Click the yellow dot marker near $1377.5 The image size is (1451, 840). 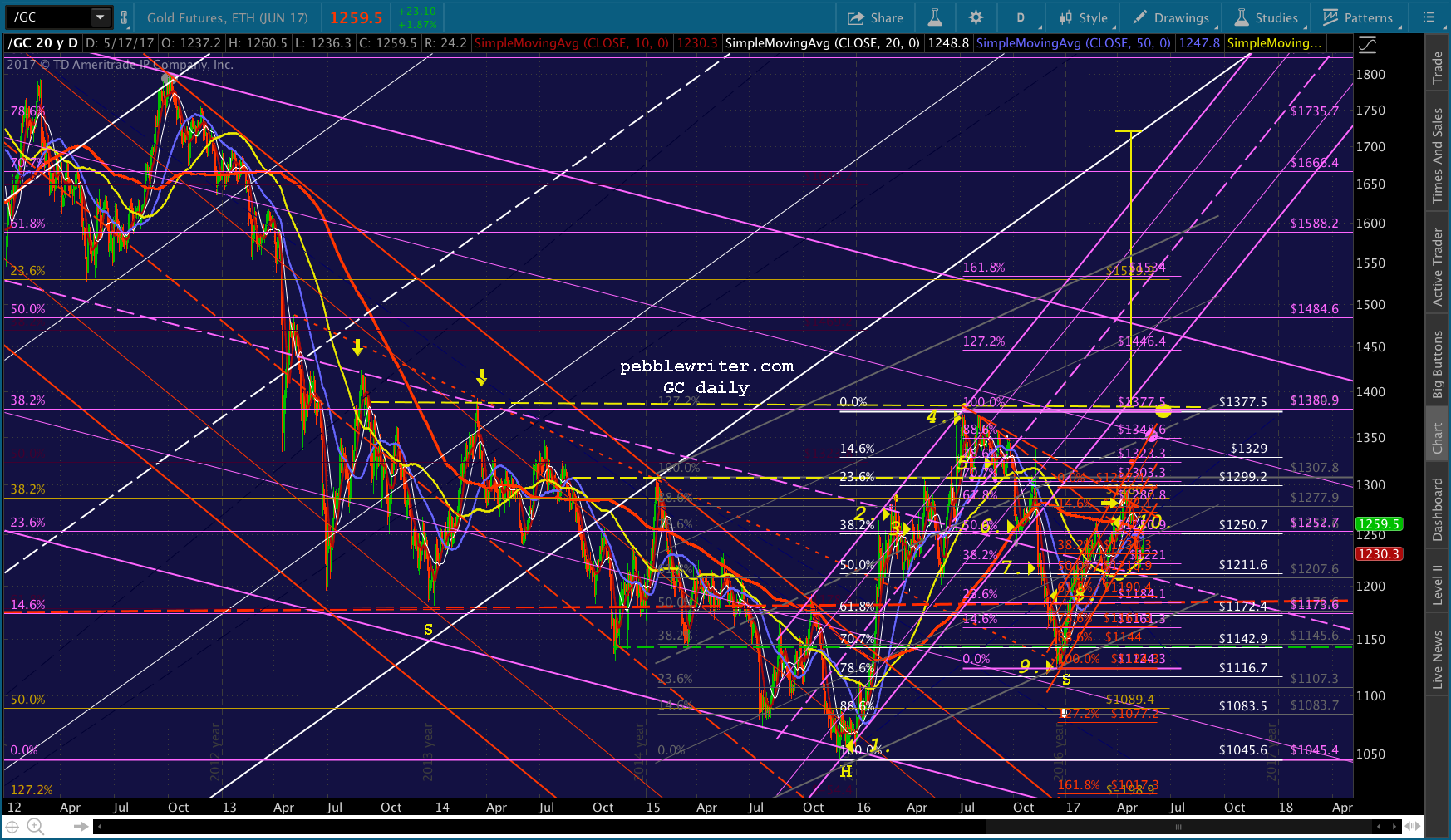point(1163,410)
